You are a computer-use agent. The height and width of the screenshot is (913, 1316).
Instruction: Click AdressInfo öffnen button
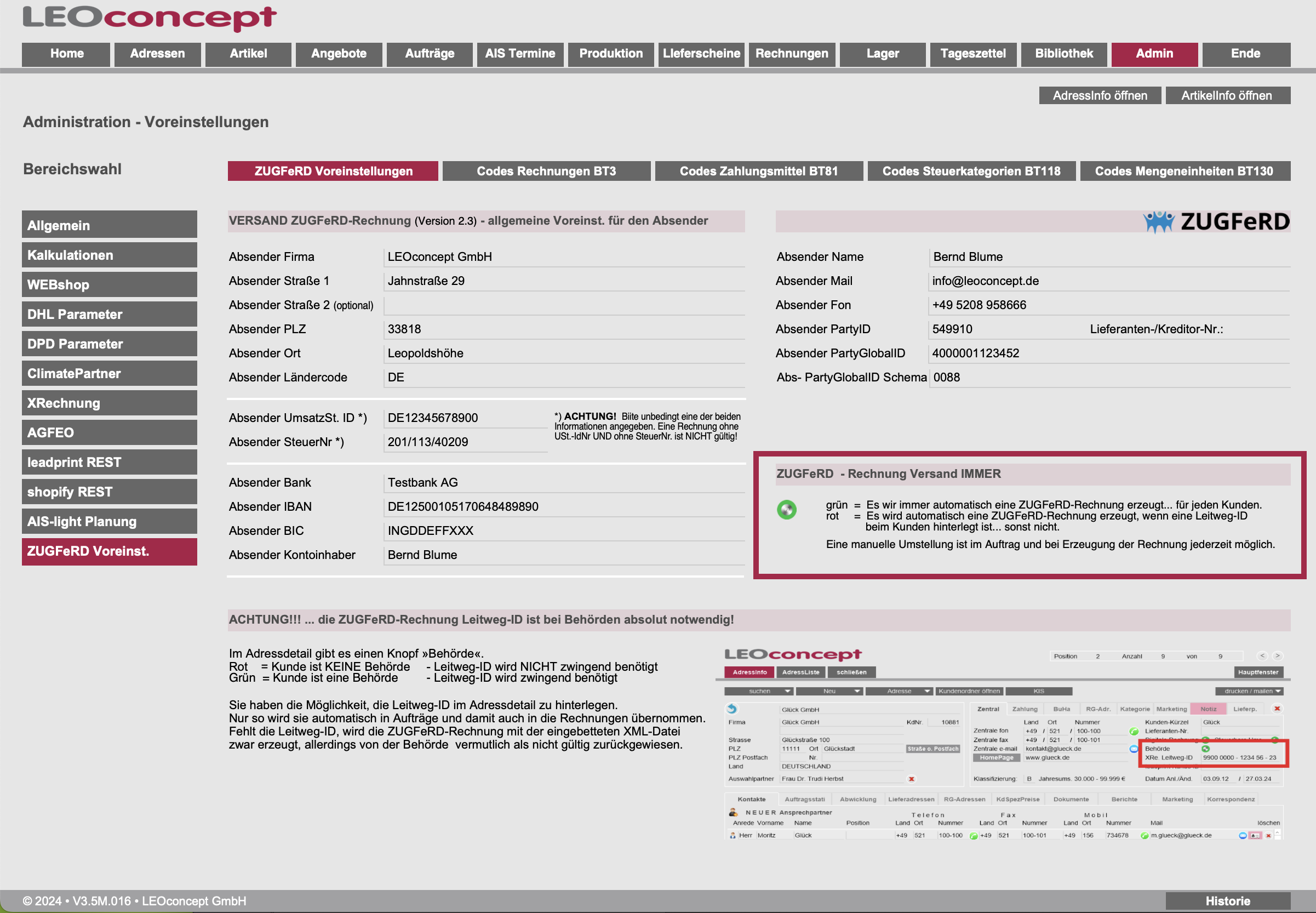(1100, 95)
